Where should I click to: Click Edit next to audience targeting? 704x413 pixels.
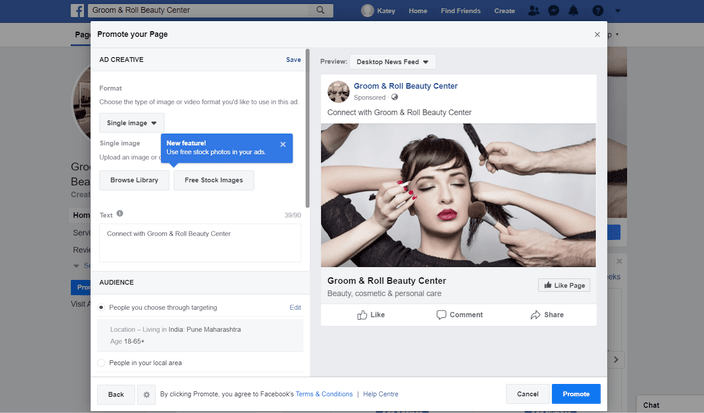[x=295, y=308]
